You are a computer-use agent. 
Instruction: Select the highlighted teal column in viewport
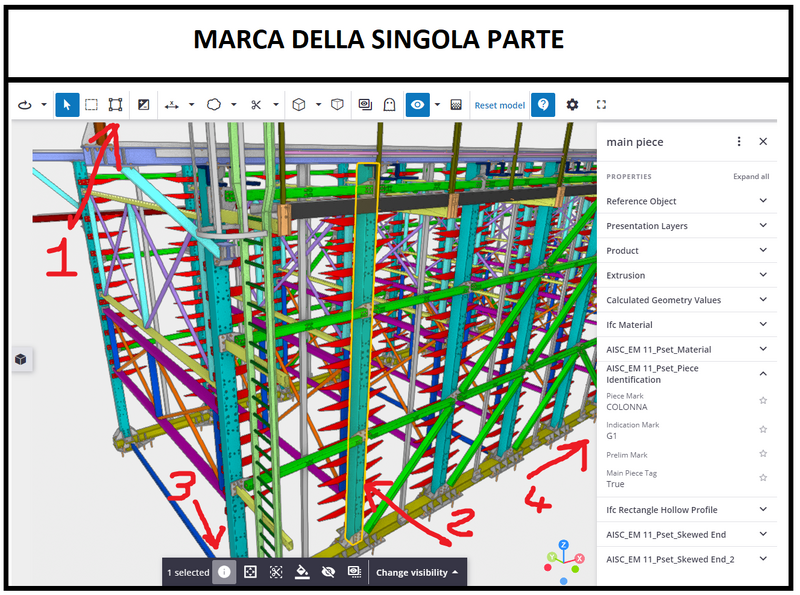[x=362, y=352]
